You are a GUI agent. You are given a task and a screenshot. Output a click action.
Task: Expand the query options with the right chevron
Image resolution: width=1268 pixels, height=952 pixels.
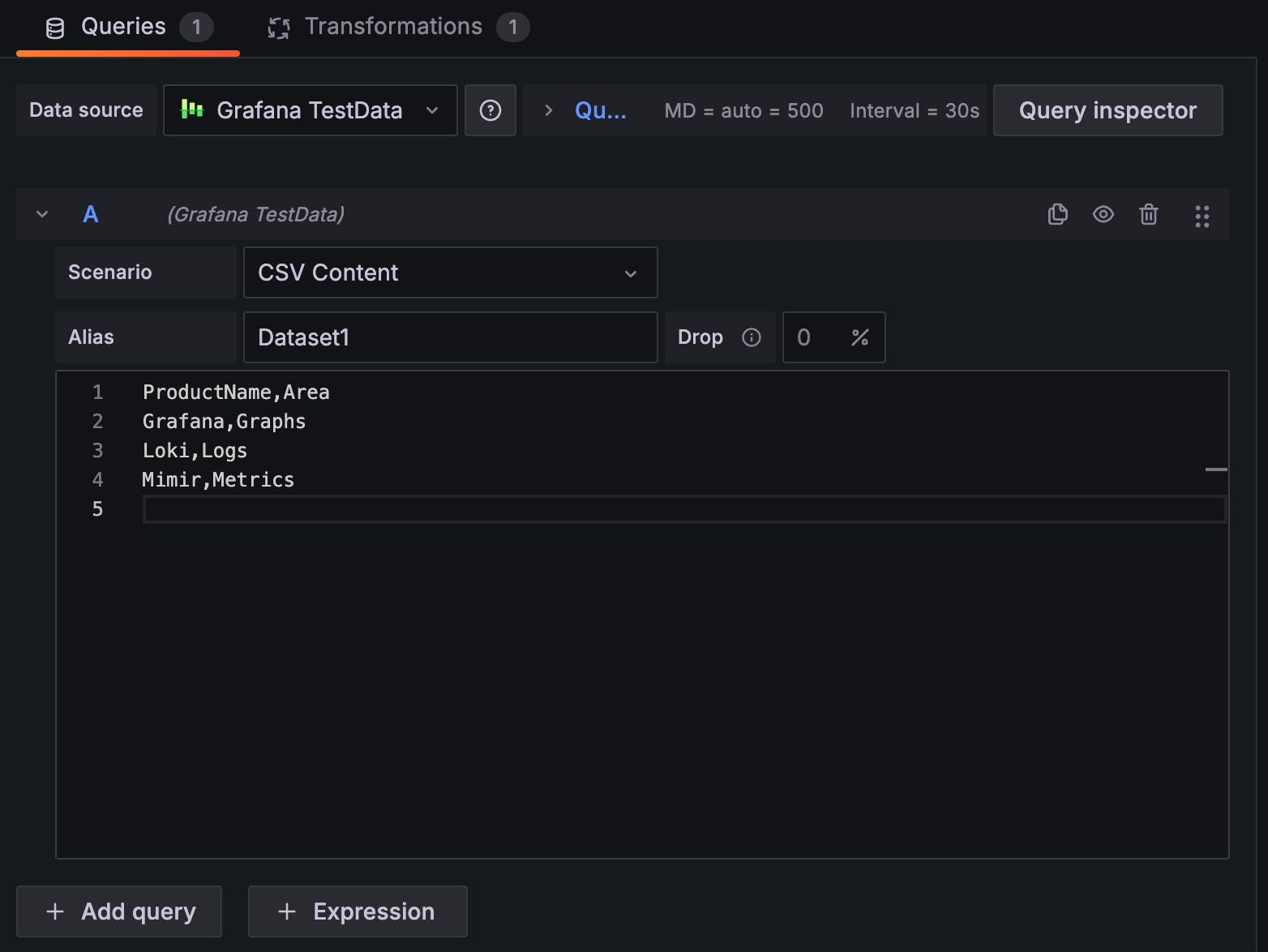[x=548, y=110]
